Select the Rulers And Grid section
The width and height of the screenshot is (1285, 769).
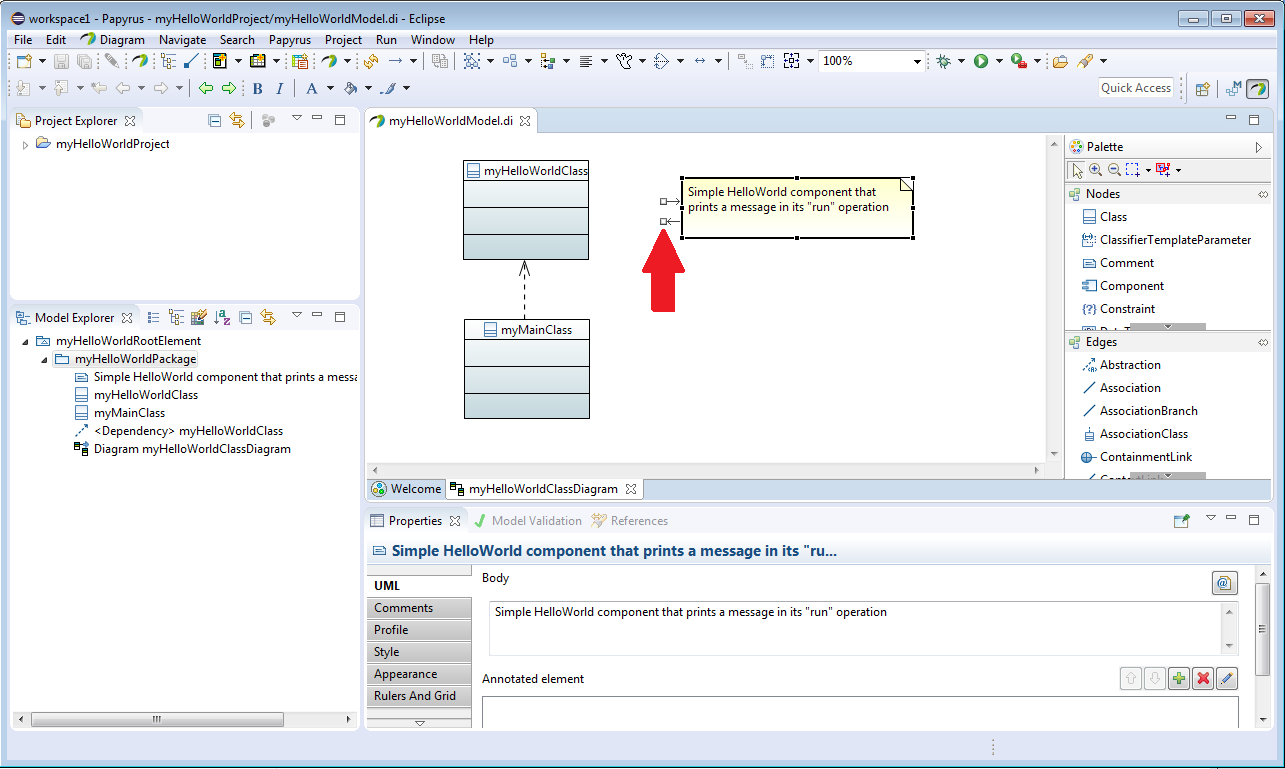click(x=419, y=696)
